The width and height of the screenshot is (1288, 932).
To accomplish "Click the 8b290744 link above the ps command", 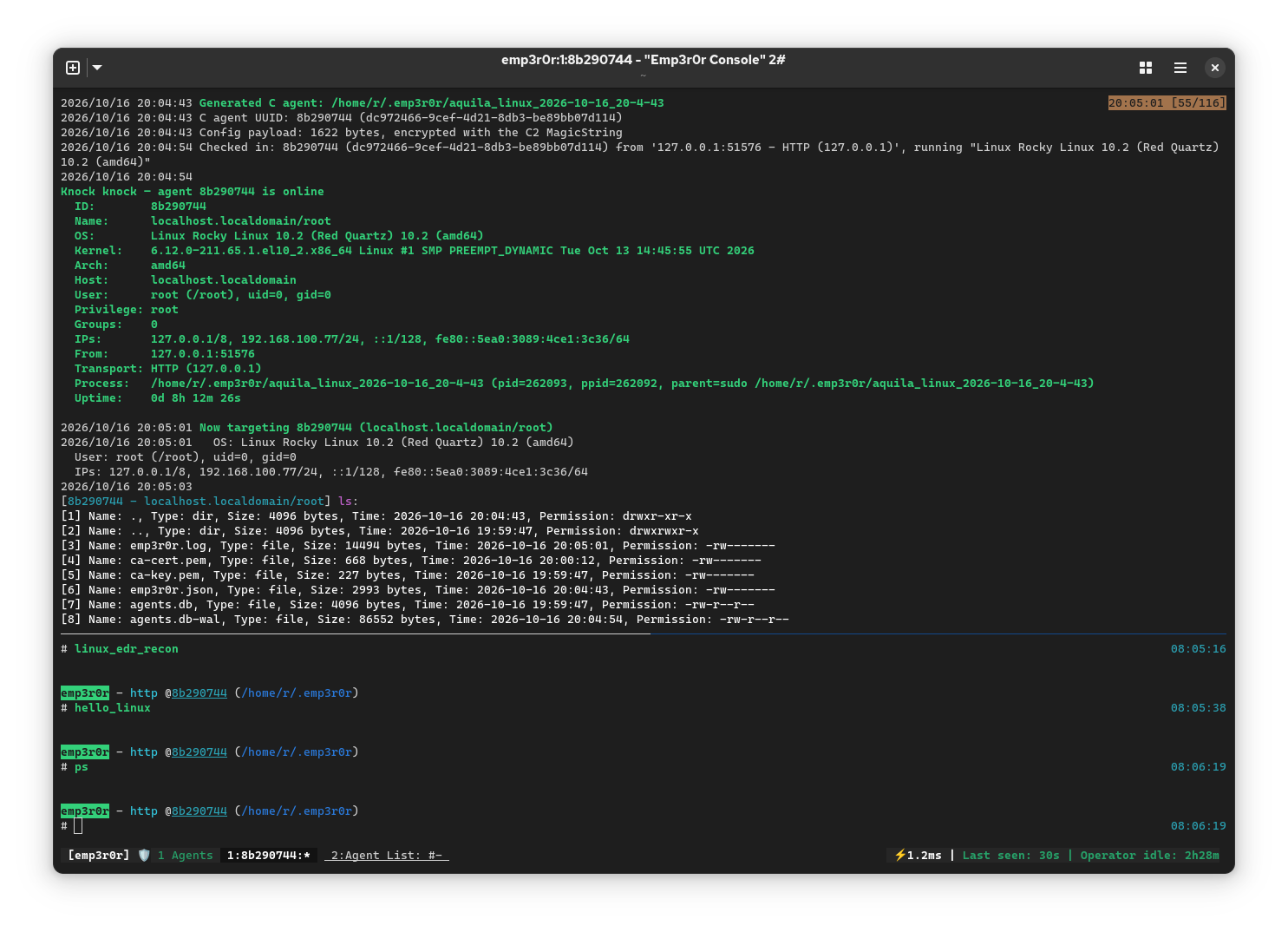I will 199,752.
